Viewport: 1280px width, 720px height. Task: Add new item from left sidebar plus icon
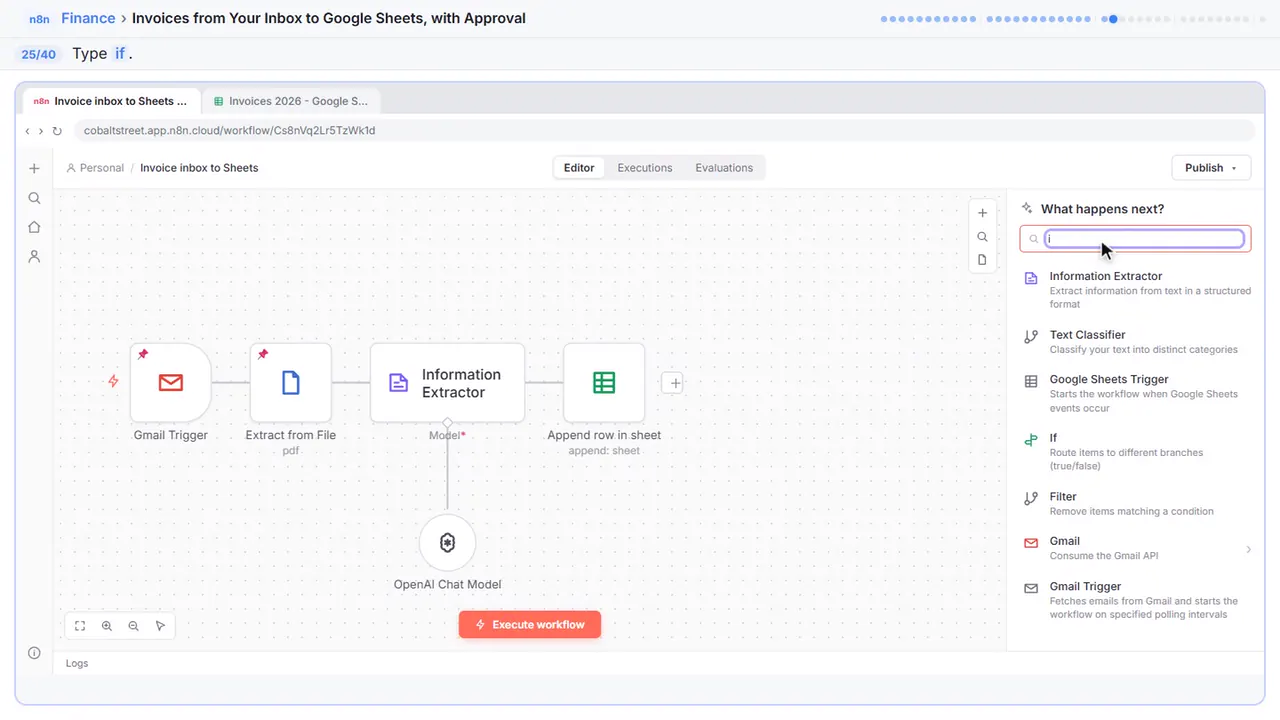coord(34,169)
